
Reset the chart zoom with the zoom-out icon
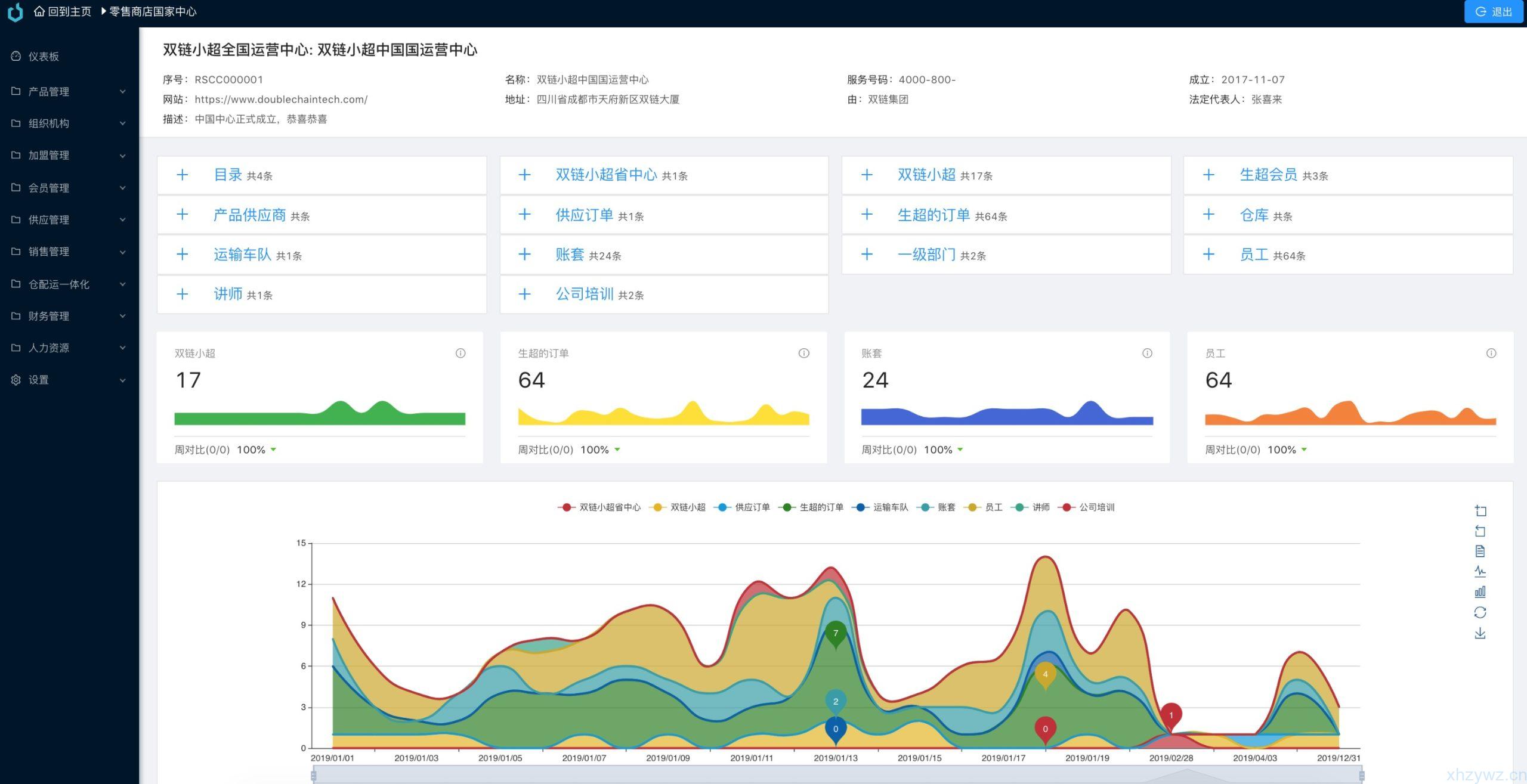[x=1481, y=531]
